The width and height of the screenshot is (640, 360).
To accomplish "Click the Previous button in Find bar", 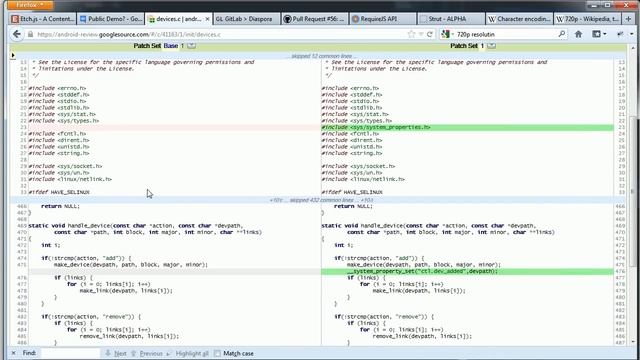I will (147, 353).
